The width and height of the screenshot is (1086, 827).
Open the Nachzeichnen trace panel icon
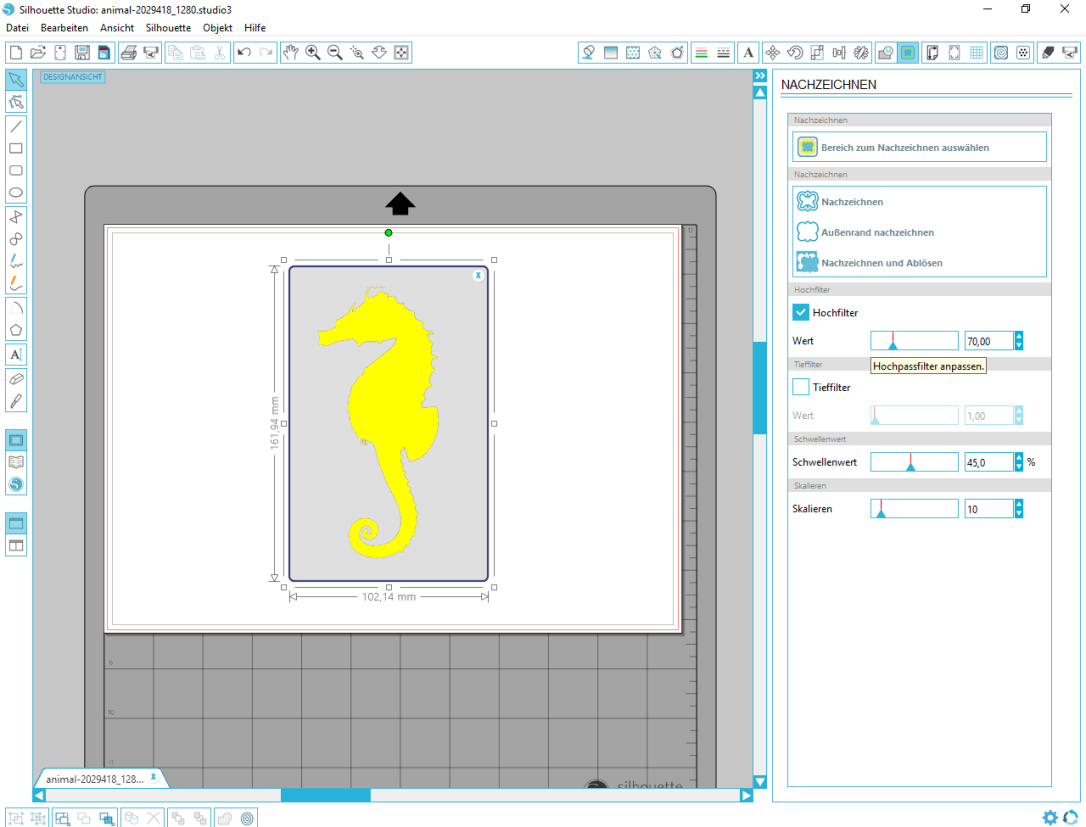coord(906,52)
